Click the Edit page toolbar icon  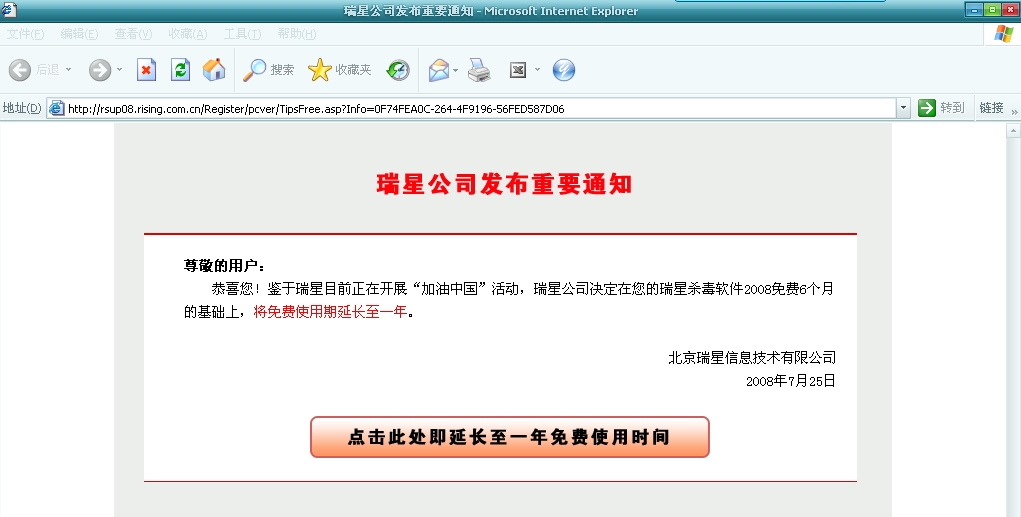(x=518, y=70)
